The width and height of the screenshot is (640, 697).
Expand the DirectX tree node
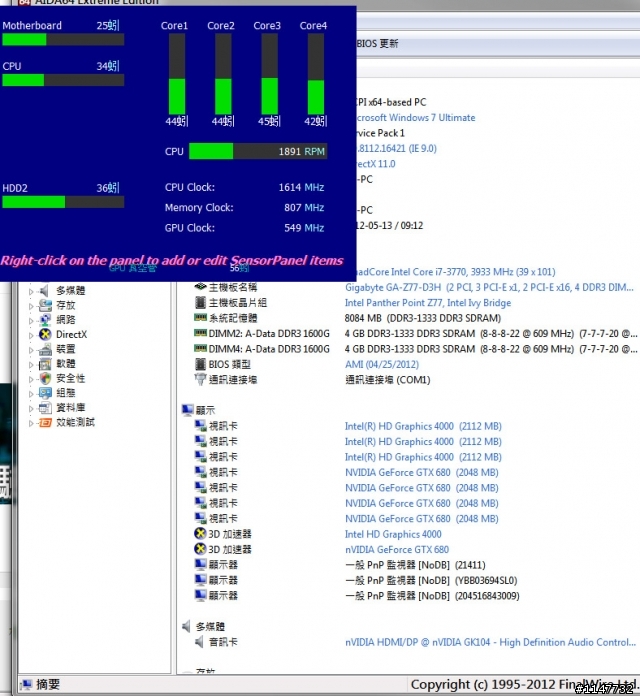pos(31,336)
